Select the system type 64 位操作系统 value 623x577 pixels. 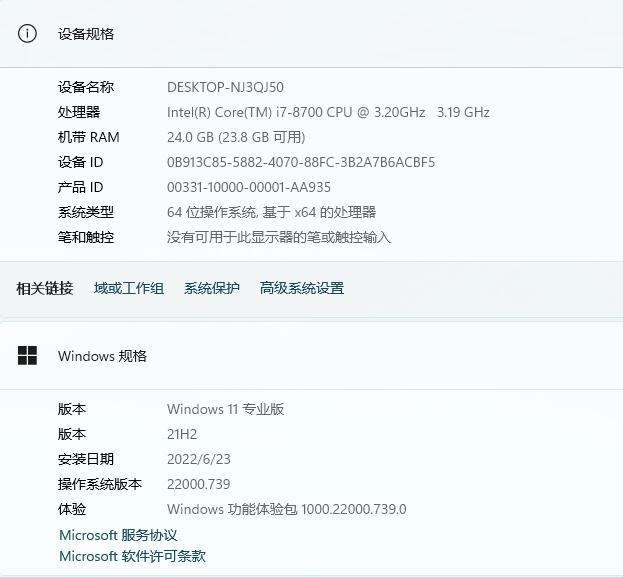(271, 212)
